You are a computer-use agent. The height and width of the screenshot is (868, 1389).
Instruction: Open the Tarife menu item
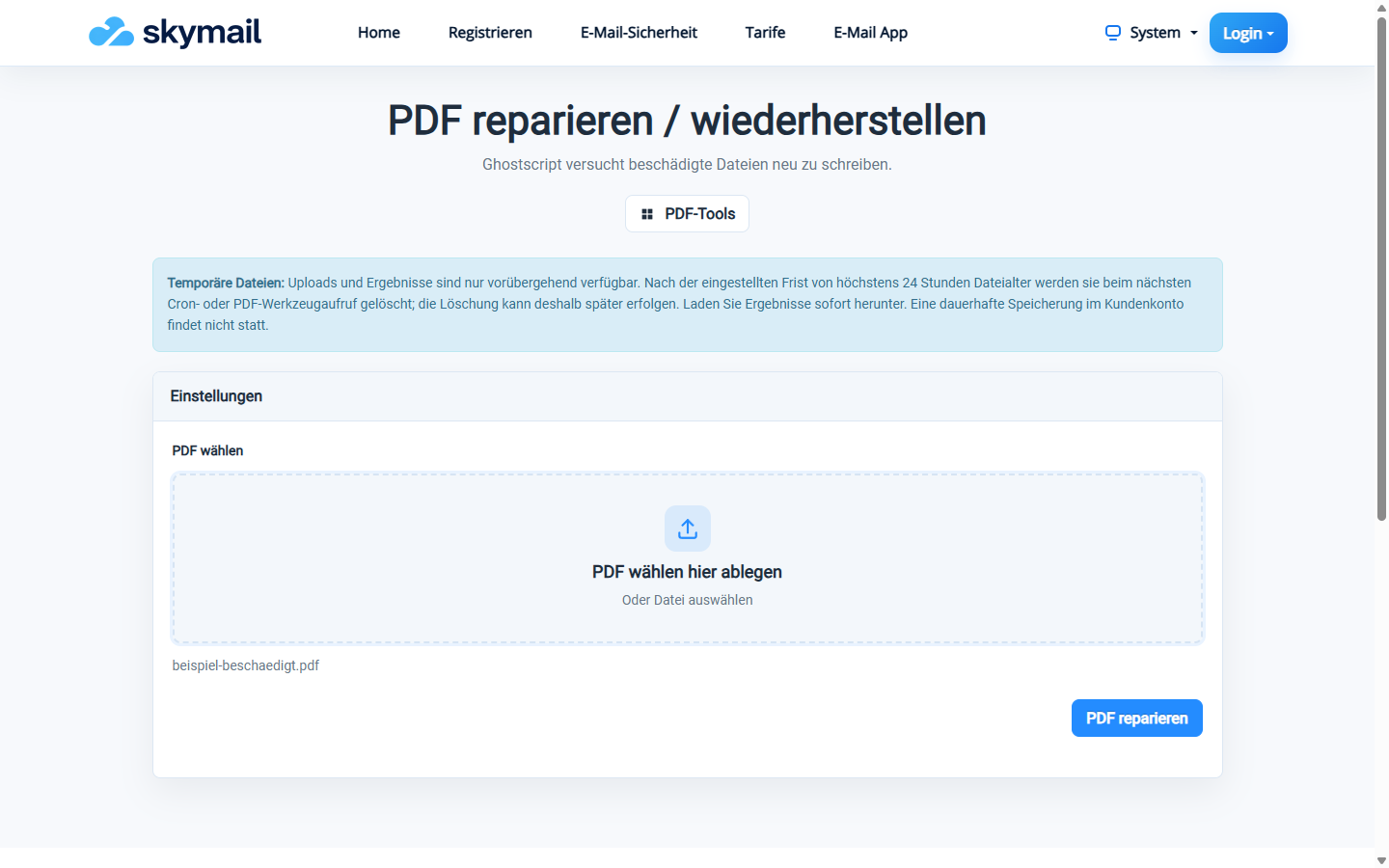click(765, 33)
